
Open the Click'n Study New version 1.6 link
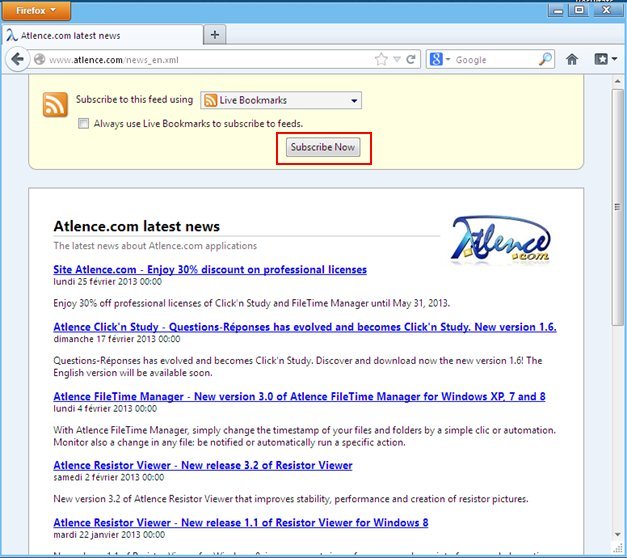pos(305,327)
